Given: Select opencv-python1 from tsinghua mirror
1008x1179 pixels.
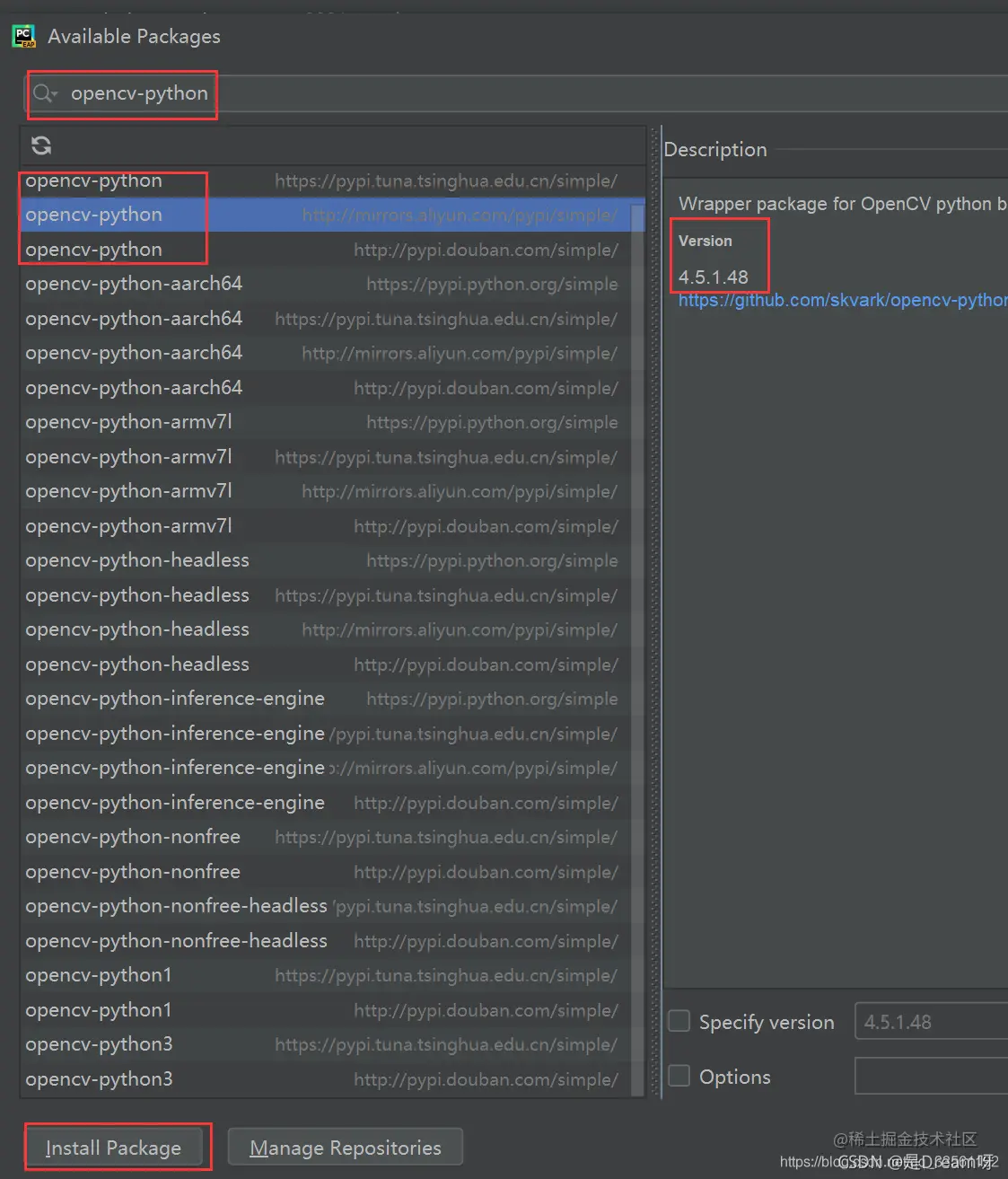Looking at the screenshot, I should tap(325, 975).
